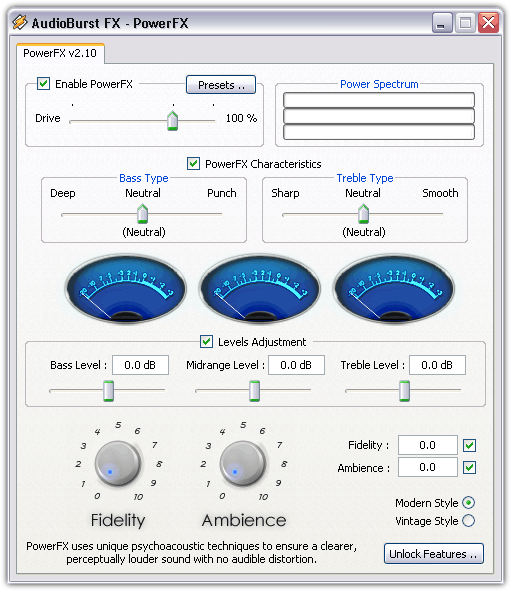511x591 pixels.
Task: Click the Punch label in Bass Type
Action: coord(222,193)
